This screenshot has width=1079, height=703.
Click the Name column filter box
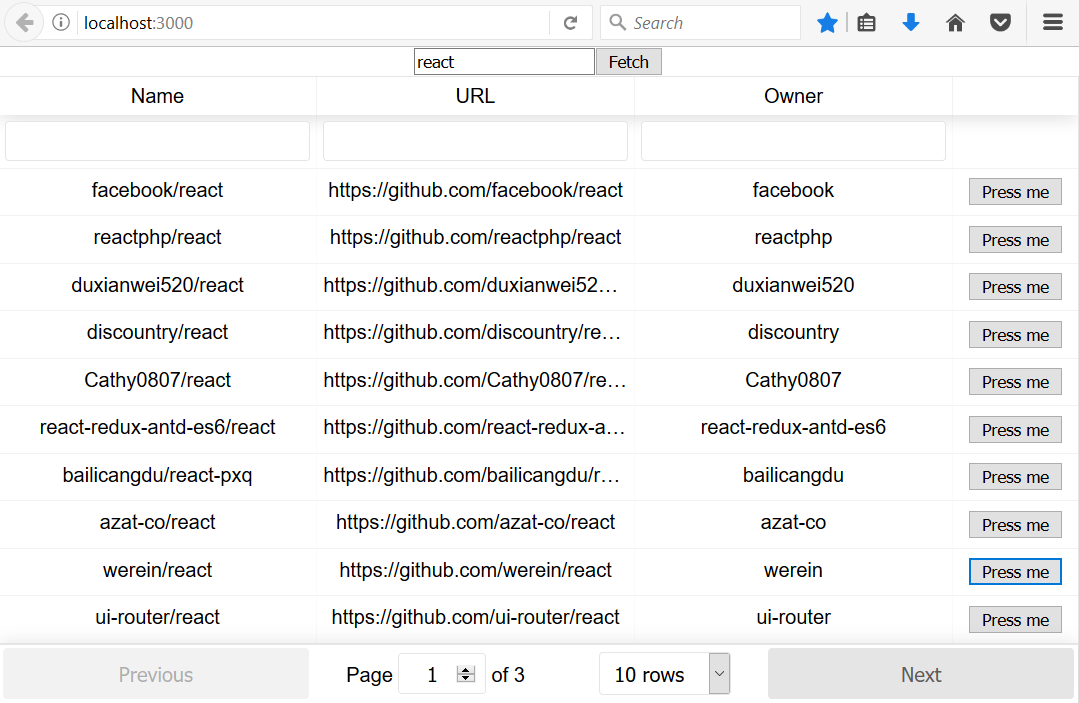[x=158, y=141]
